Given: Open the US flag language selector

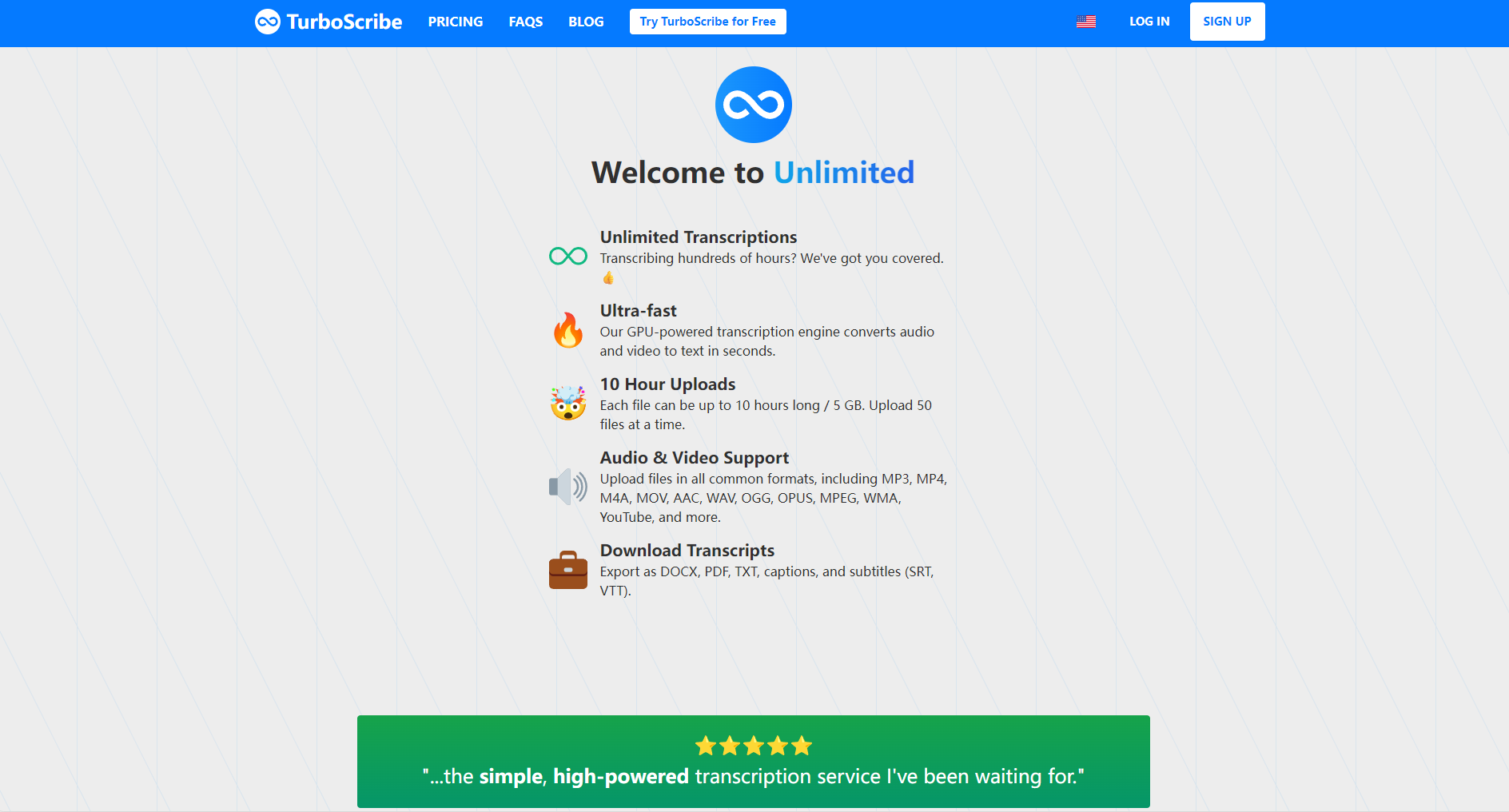Looking at the screenshot, I should click(1086, 22).
